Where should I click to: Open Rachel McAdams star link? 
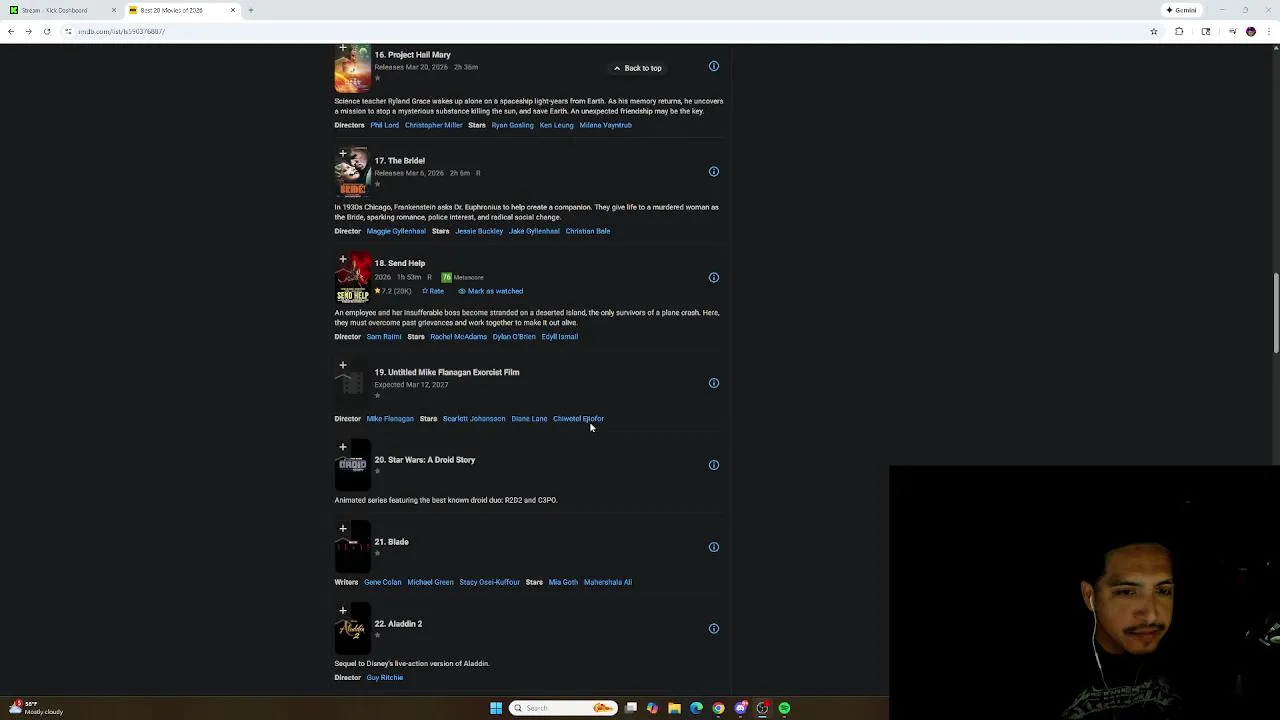(458, 337)
